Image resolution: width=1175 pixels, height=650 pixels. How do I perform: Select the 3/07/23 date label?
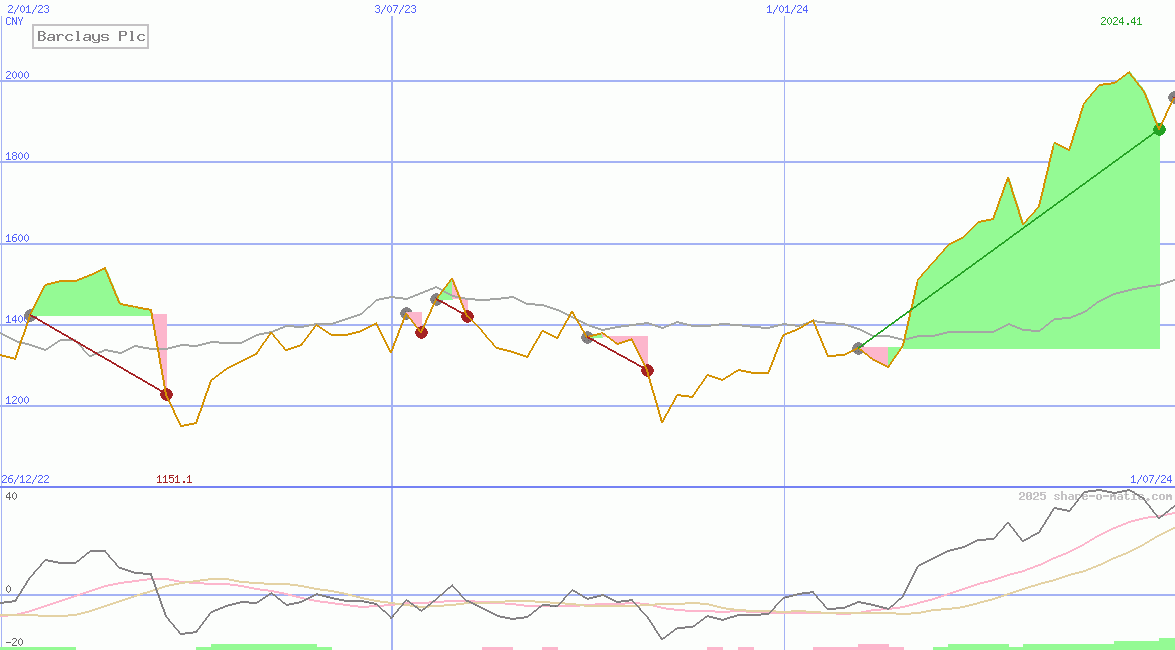coord(394,9)
